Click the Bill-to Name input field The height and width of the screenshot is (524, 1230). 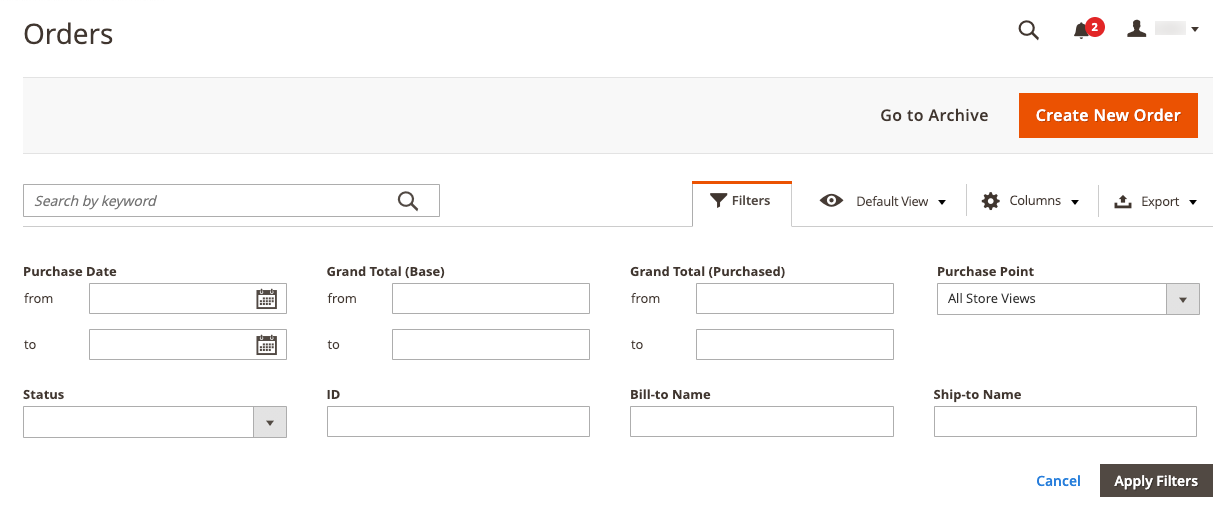point(761,422)
